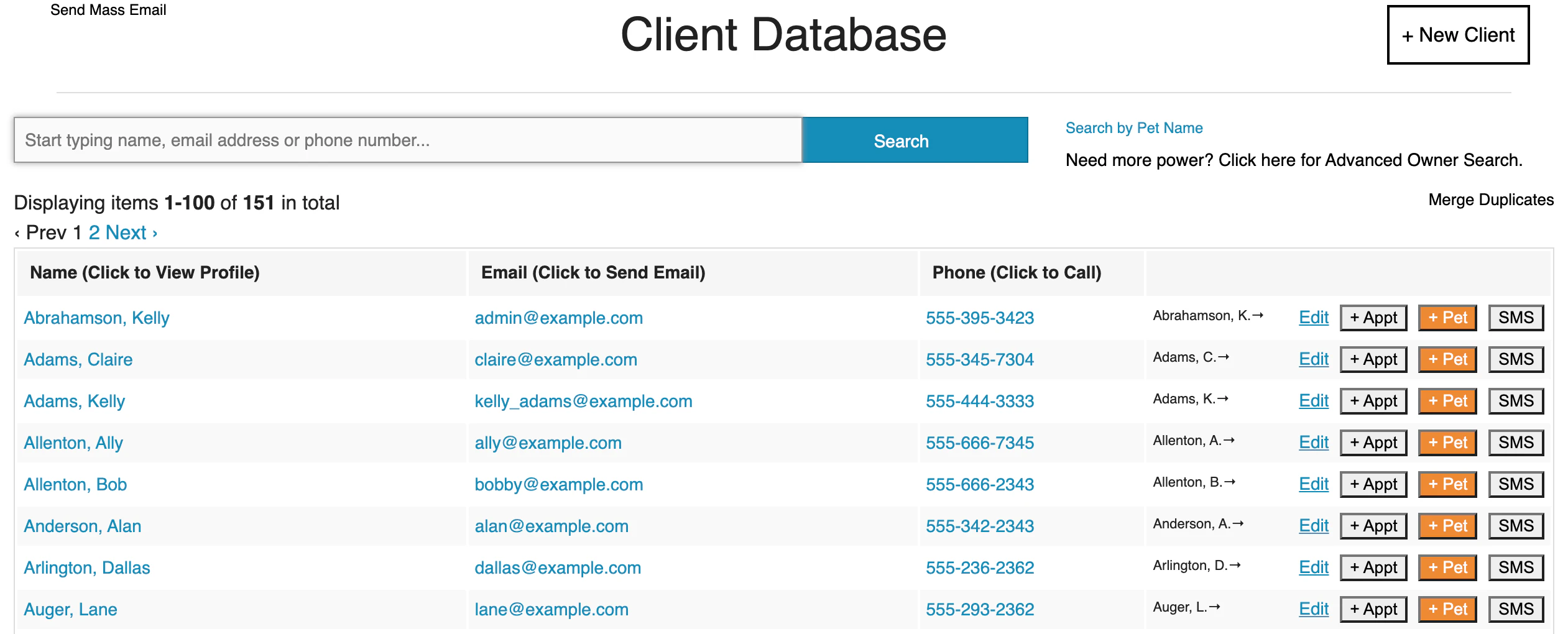This screenshot has height=634, width=1568.
Task: Click the Arlington, D. arrow shortcut
Action: pyautogui.click(x=1197, y=566)
